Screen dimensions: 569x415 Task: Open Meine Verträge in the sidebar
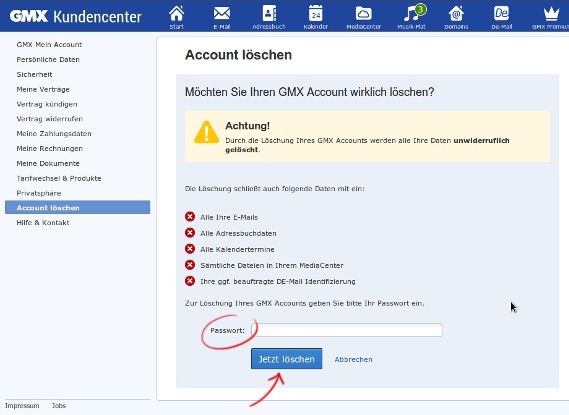pos(43,89)
